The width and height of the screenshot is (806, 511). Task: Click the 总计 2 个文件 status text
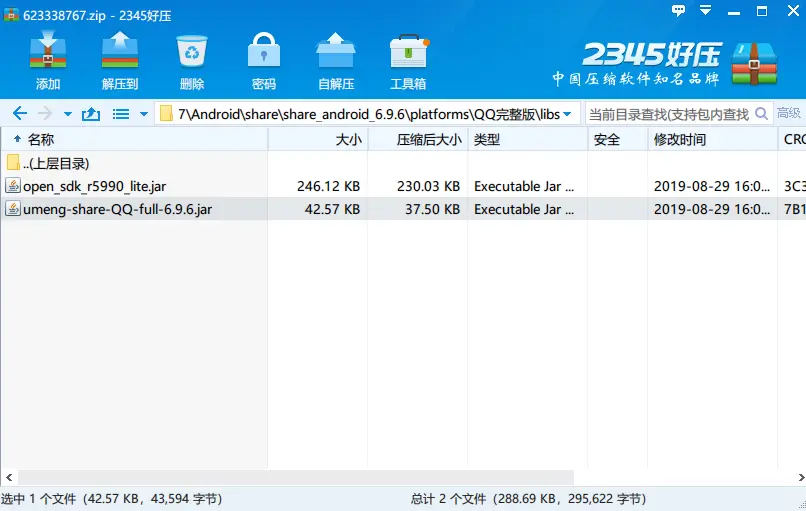[528, 499]
